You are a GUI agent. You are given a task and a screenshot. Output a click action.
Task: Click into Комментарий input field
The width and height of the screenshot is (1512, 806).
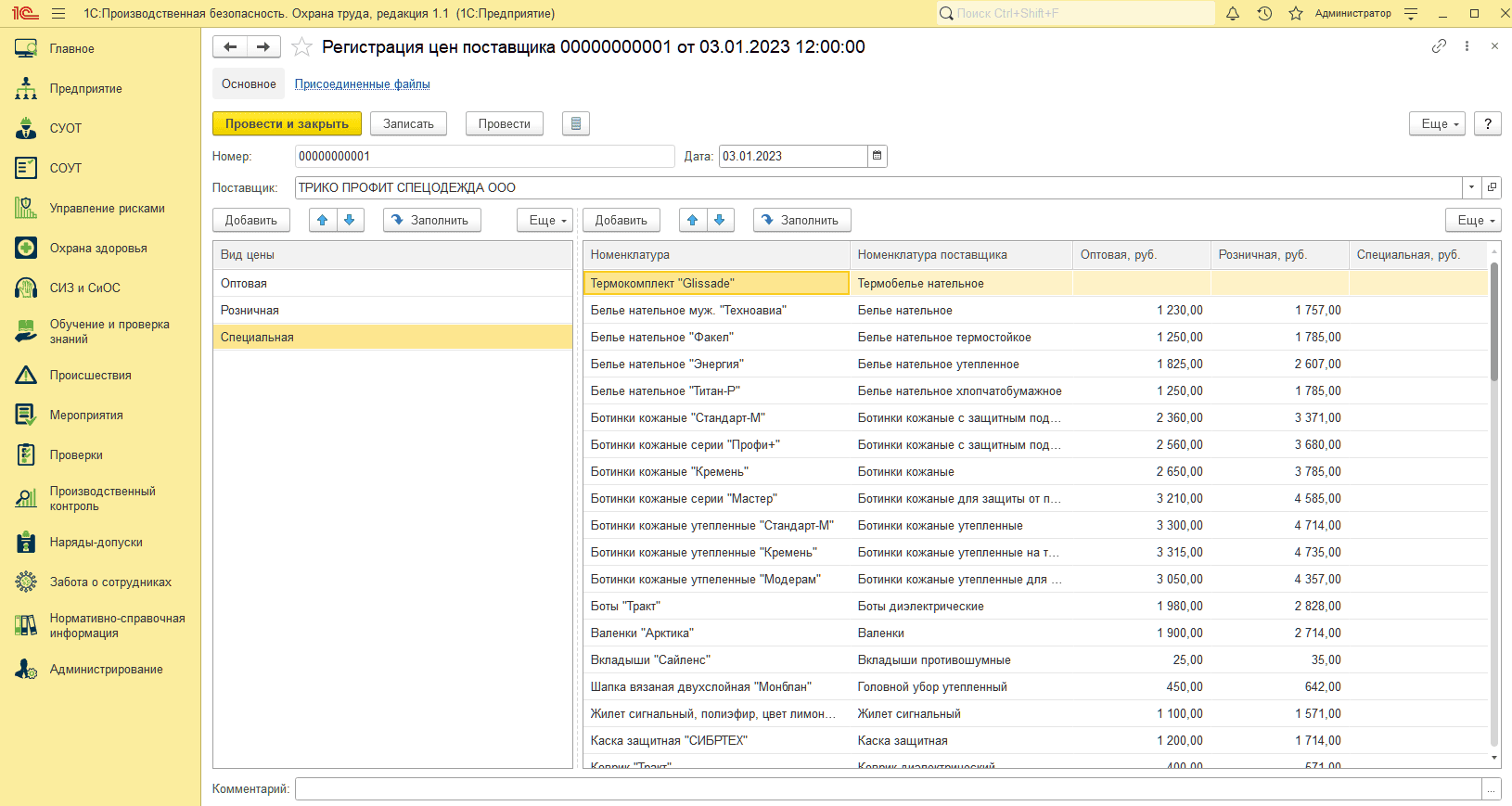[889, 788]
